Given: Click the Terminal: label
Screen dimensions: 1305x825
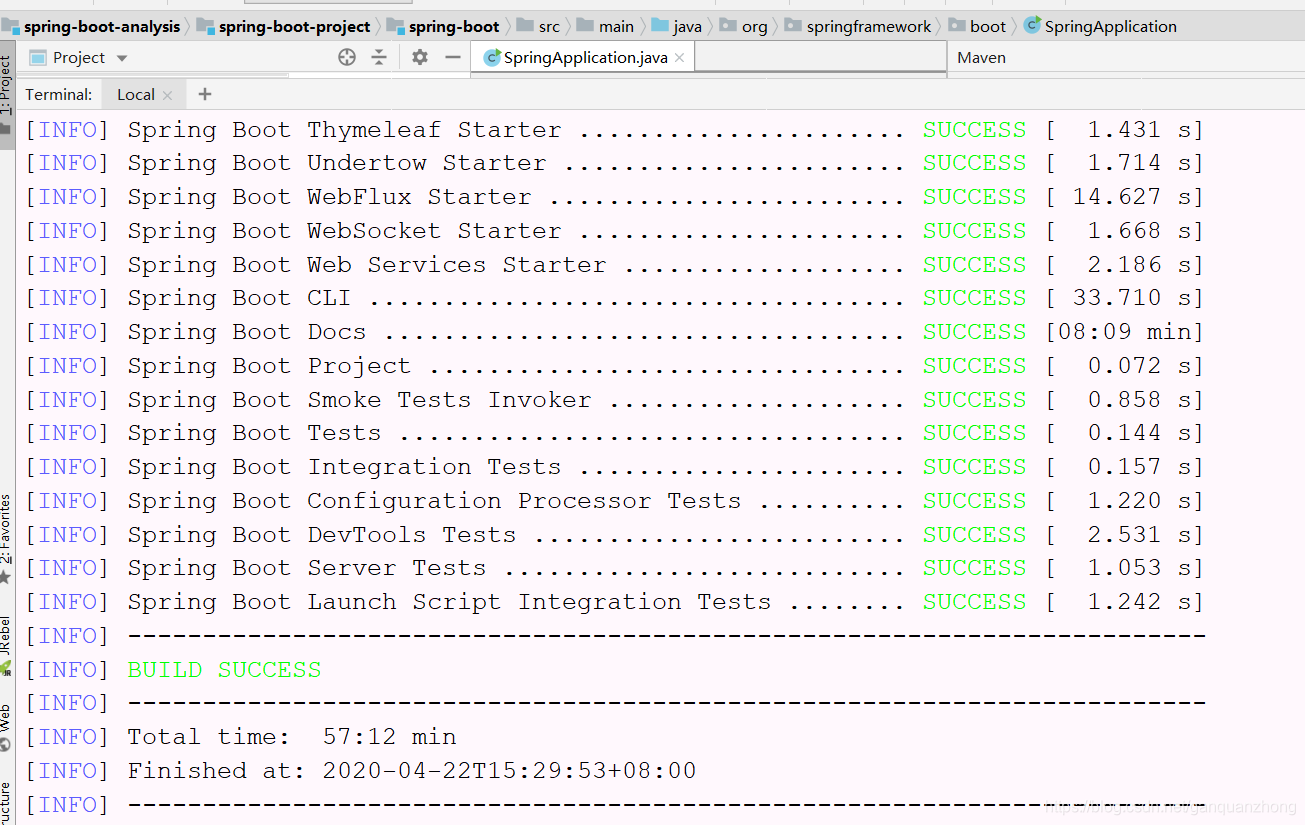Looking at the screenshot, I should [x=59, y=95].
